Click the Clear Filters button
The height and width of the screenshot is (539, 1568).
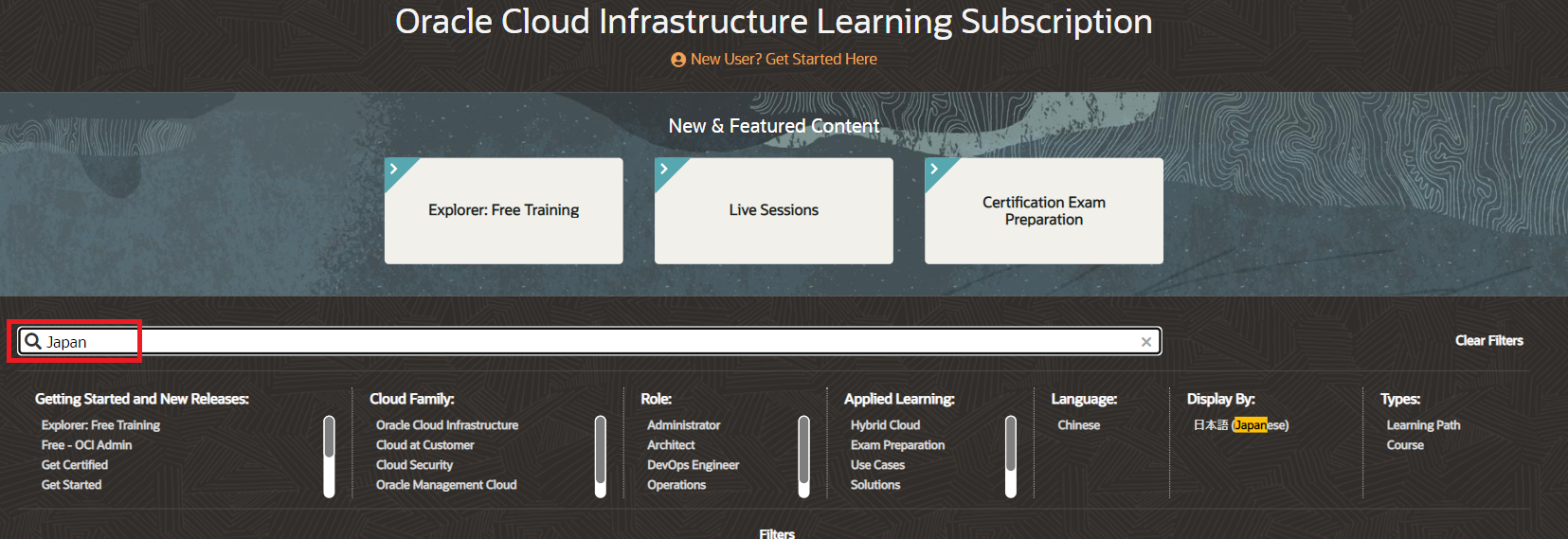click(1489, 341)
